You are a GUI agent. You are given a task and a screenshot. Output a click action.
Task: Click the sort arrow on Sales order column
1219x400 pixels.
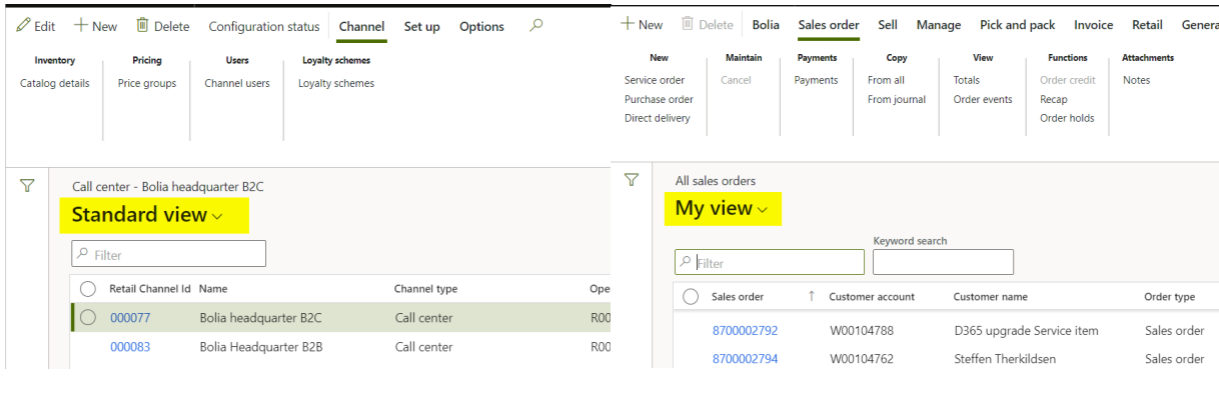tap(811, 296)
